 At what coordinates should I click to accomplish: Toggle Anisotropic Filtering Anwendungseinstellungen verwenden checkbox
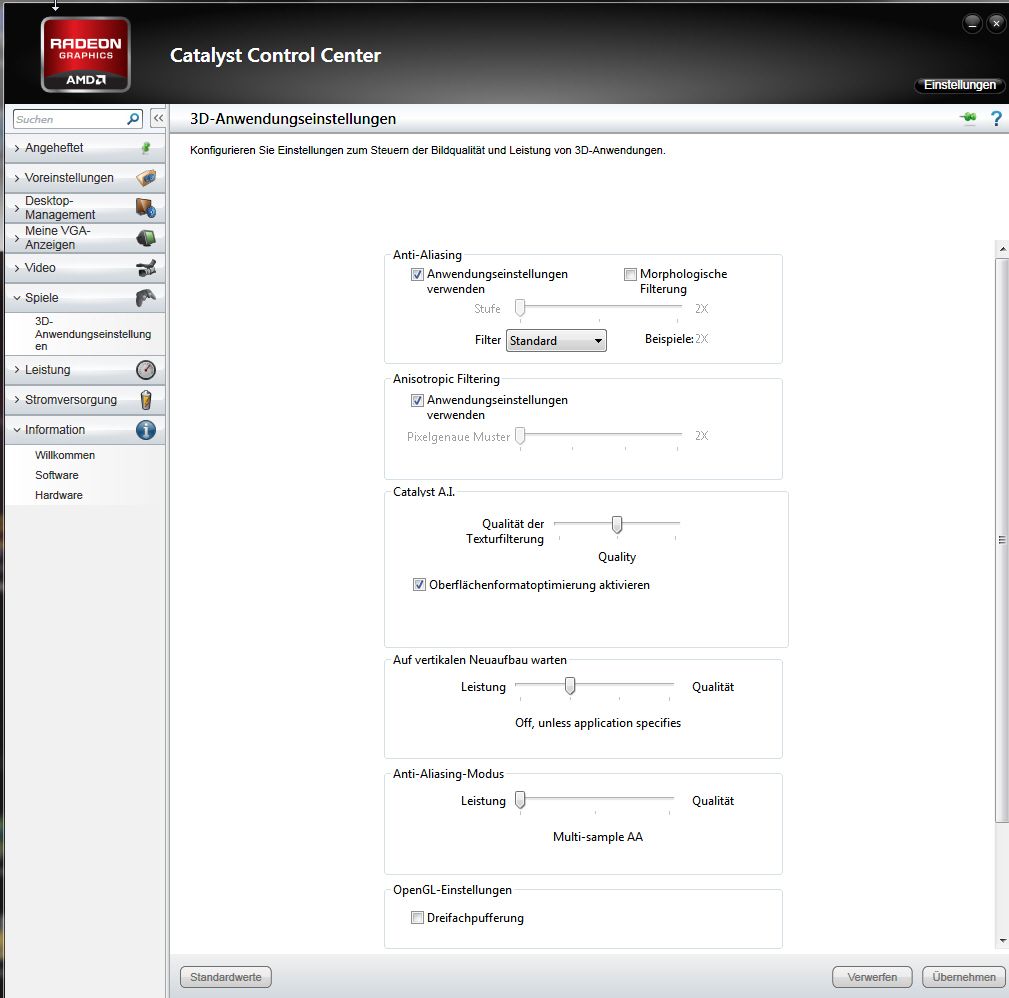417,401
